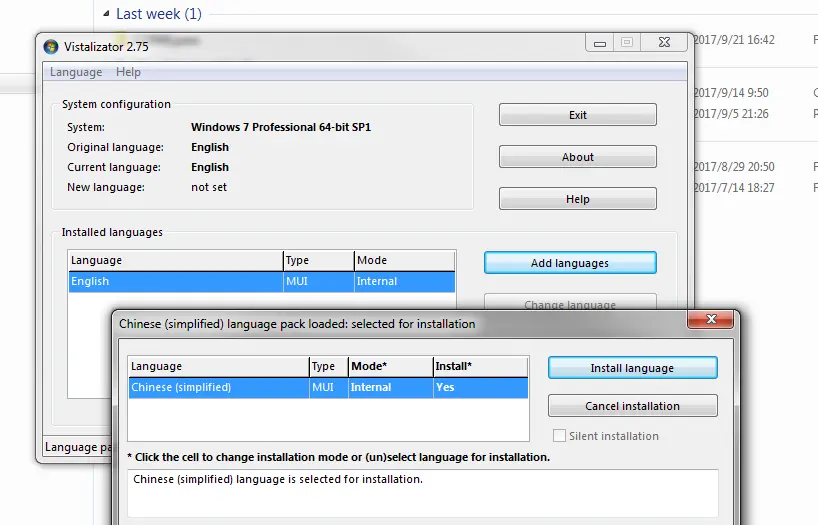Screen dimensions: 818x525
Task: Click the Last week (1) group label
Action: coord(159,14)
